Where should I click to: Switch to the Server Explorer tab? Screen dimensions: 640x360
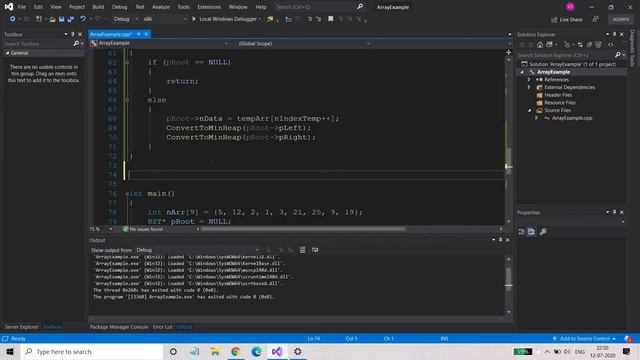click(x=21, y=327)
